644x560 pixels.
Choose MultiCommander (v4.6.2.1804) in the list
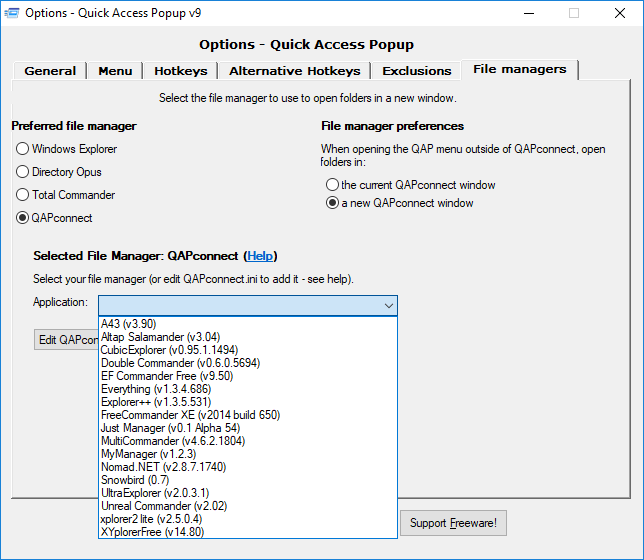[x=248, y=441]
